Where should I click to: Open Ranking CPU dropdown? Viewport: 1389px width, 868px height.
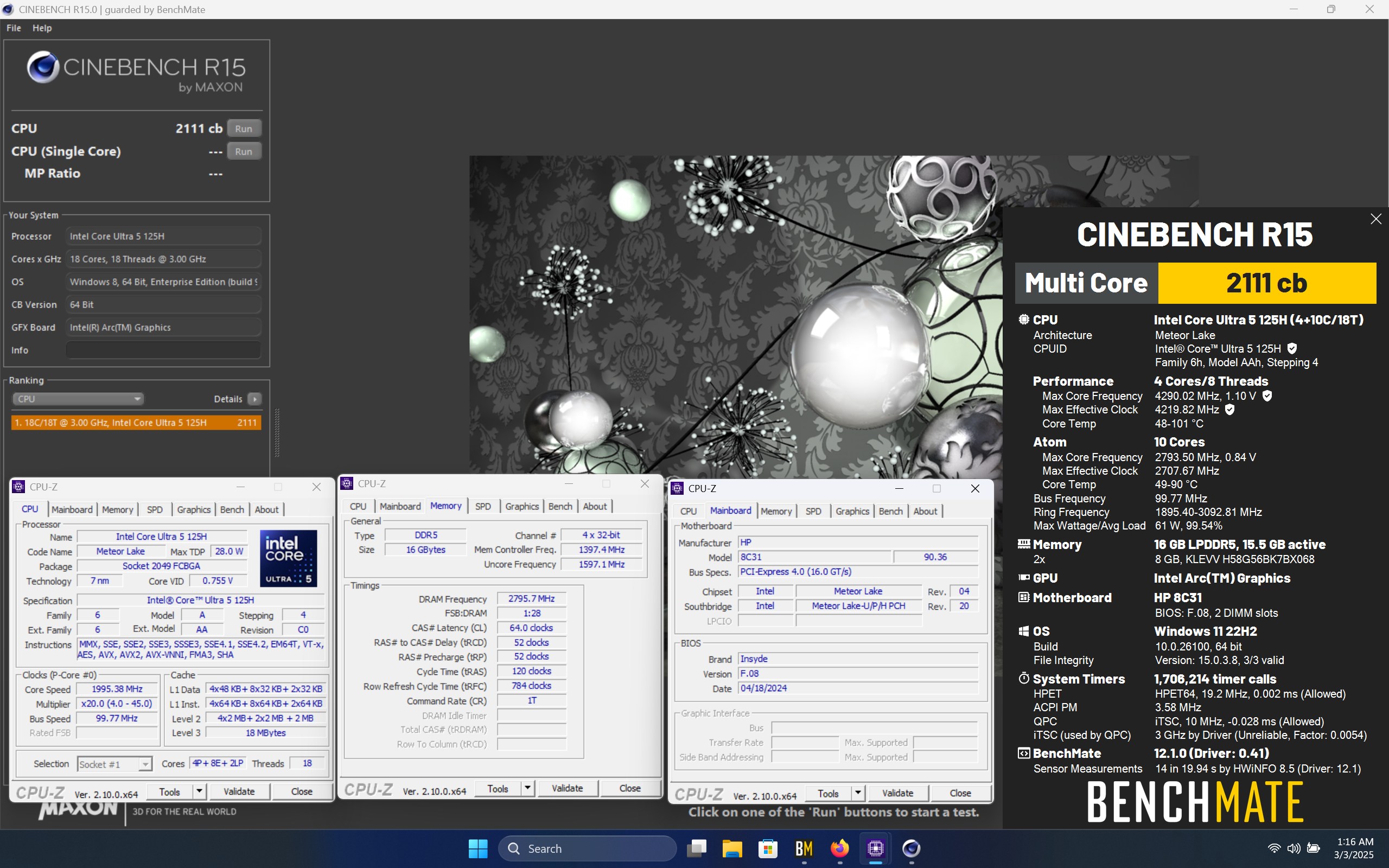78,398
